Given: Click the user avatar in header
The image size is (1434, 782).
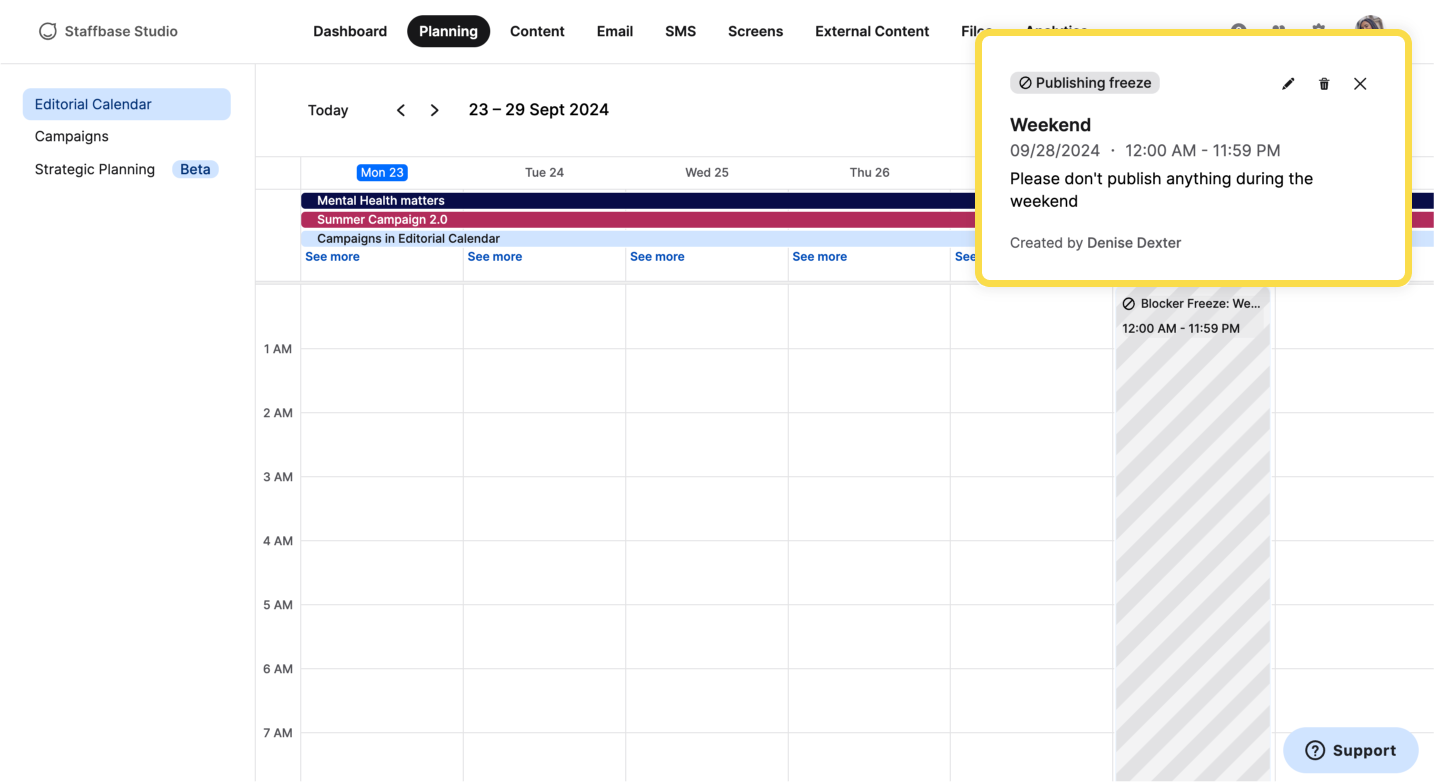Looking at the screenshot, I should (1369, 24).
